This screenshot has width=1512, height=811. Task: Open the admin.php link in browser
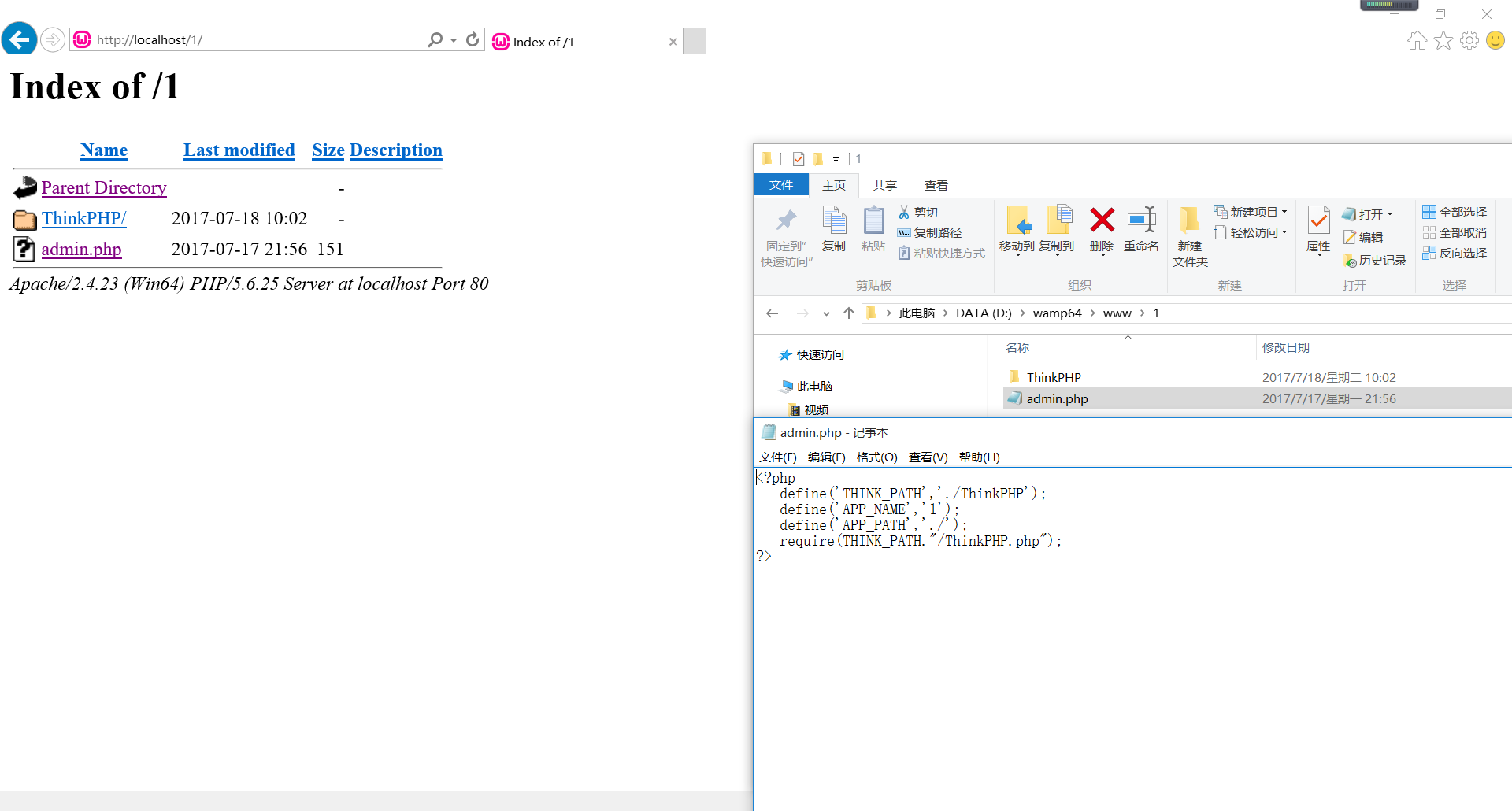(81, 249)
